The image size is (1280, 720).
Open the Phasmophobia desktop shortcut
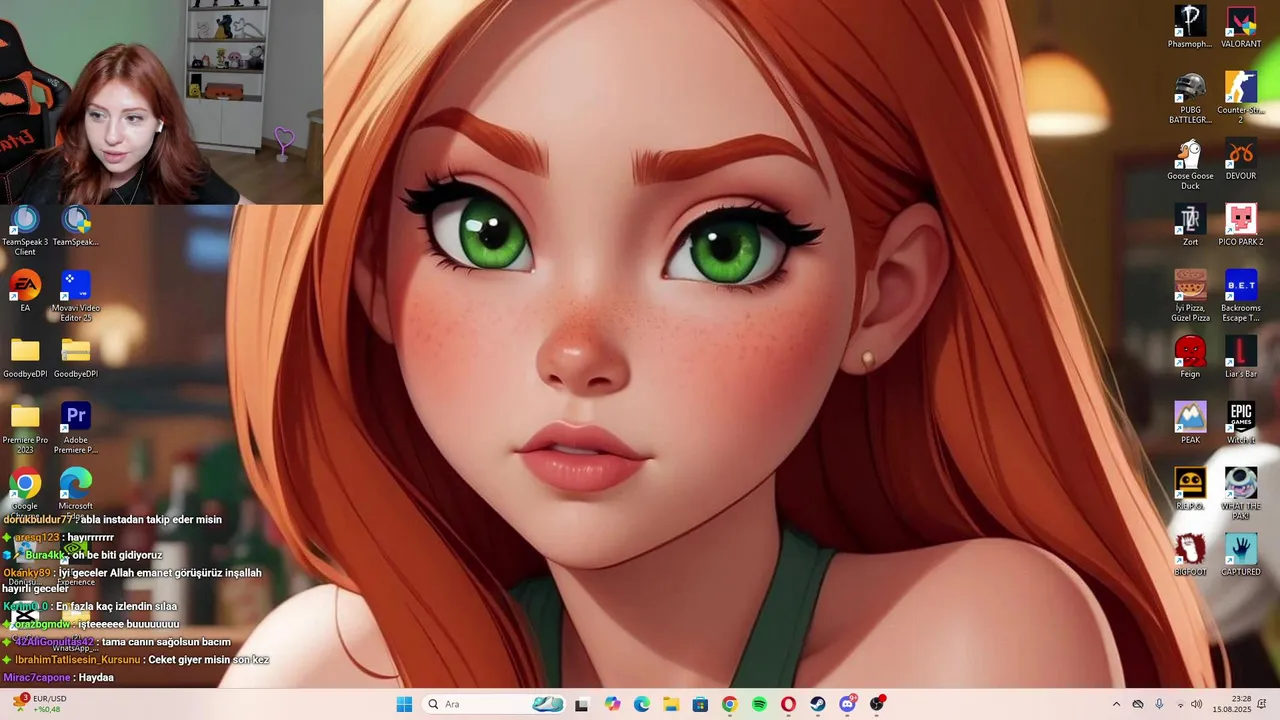[1190, 27]
